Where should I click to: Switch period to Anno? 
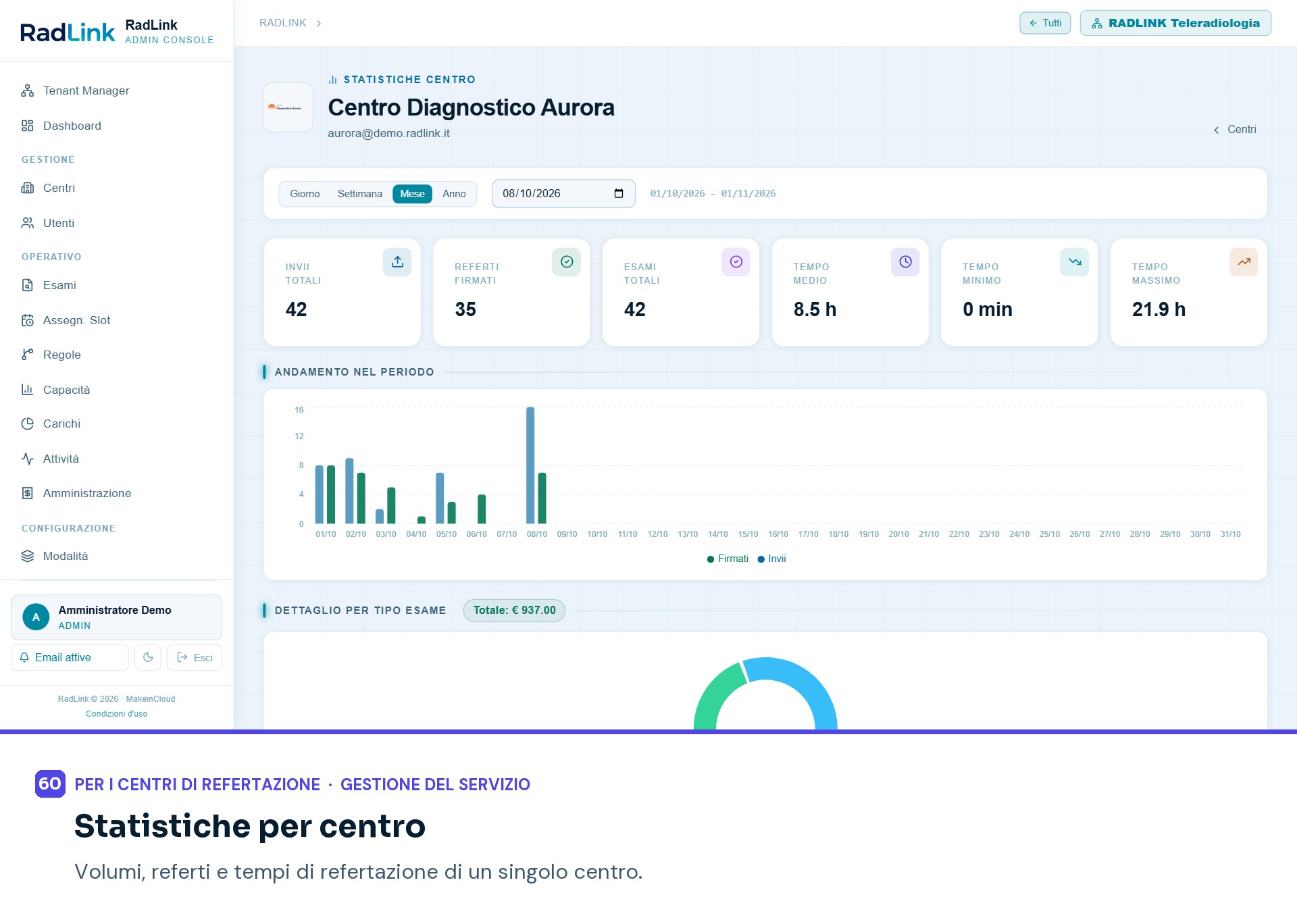[x=454, y=194]
